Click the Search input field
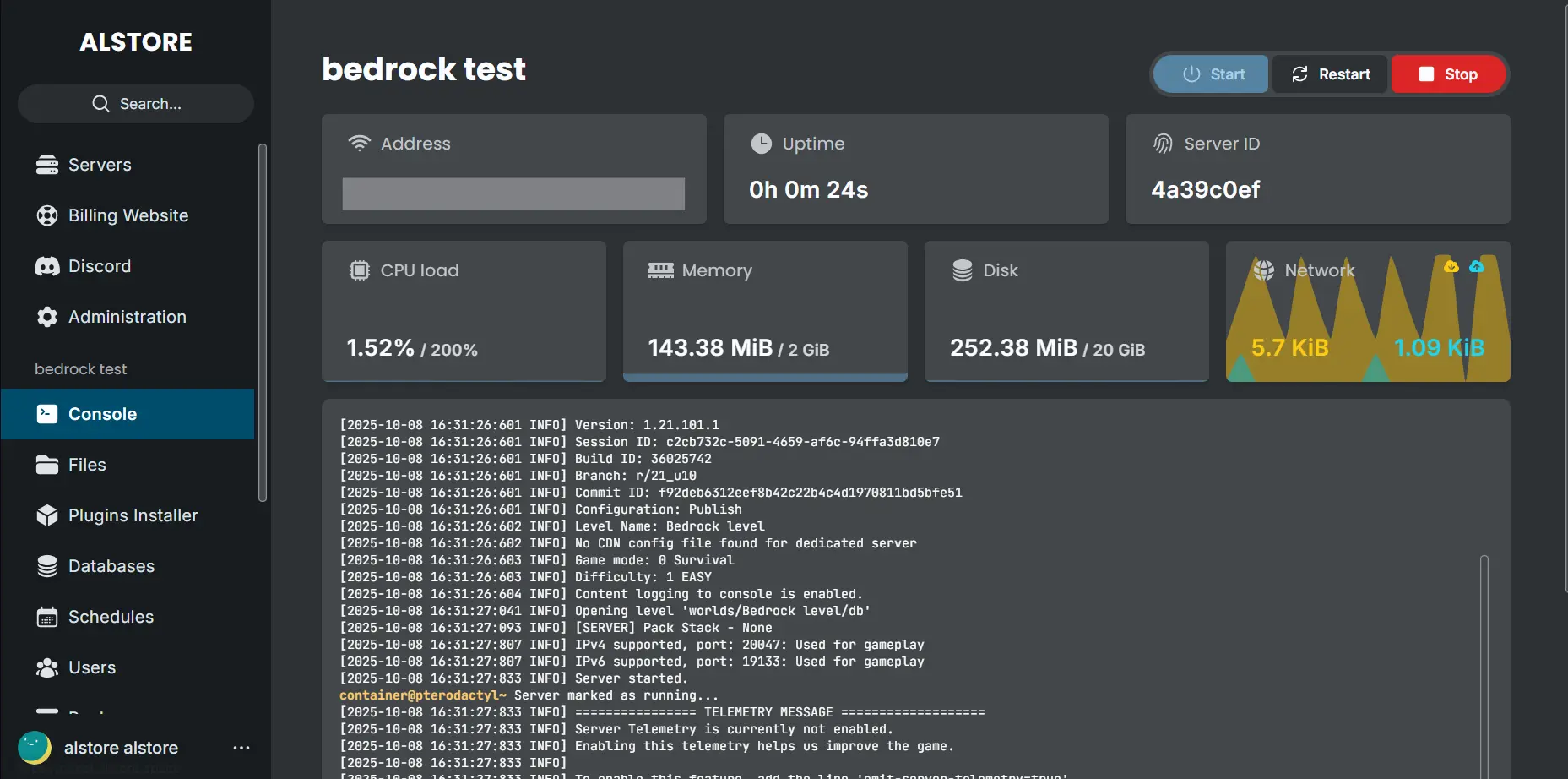The image size is (1568, 779). point(136,104)
